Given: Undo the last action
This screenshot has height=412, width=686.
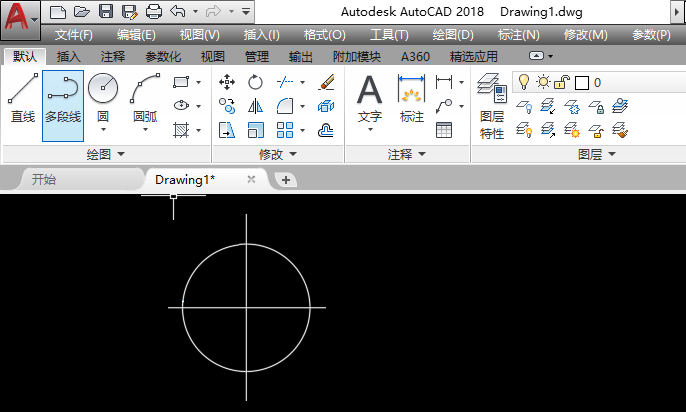Looking at the screenshot, I should [178, 11].
